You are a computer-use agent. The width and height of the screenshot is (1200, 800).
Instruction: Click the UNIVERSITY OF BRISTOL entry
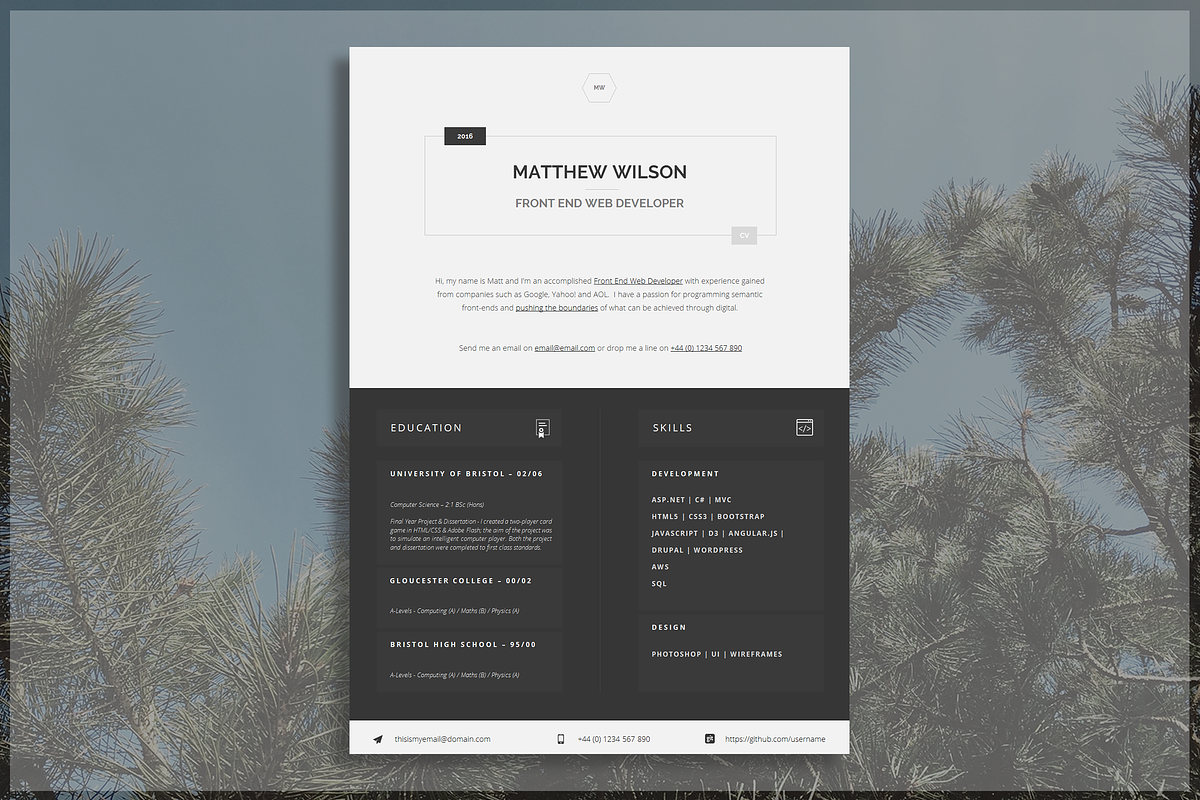coord(464,473)
